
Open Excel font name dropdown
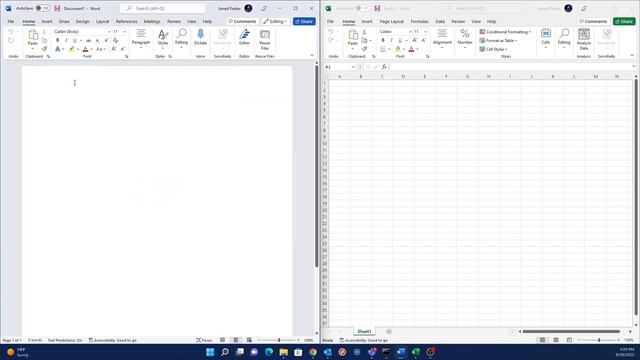410,31
